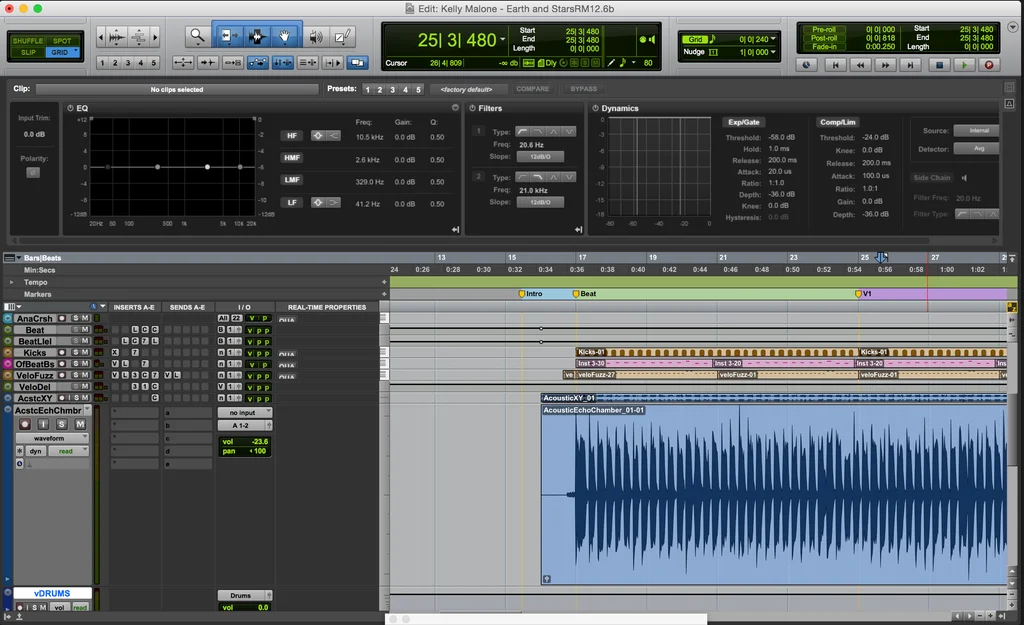Activate the Smart Tool
Viewport: 1024px width, 625px height.
tap(256, 24)
